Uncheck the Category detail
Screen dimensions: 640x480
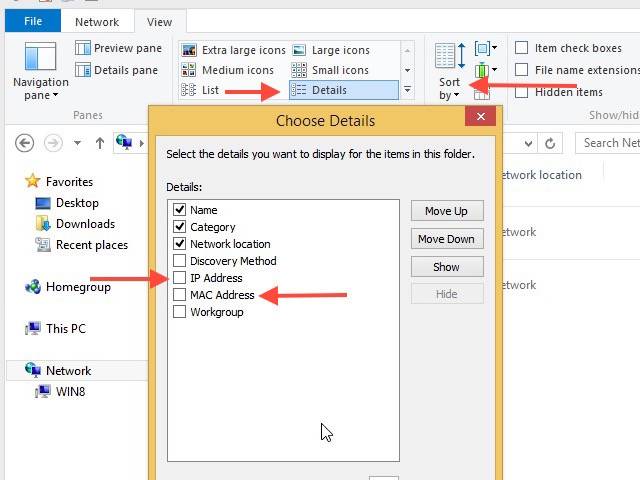pyautogui.click(x=180, y=227)
